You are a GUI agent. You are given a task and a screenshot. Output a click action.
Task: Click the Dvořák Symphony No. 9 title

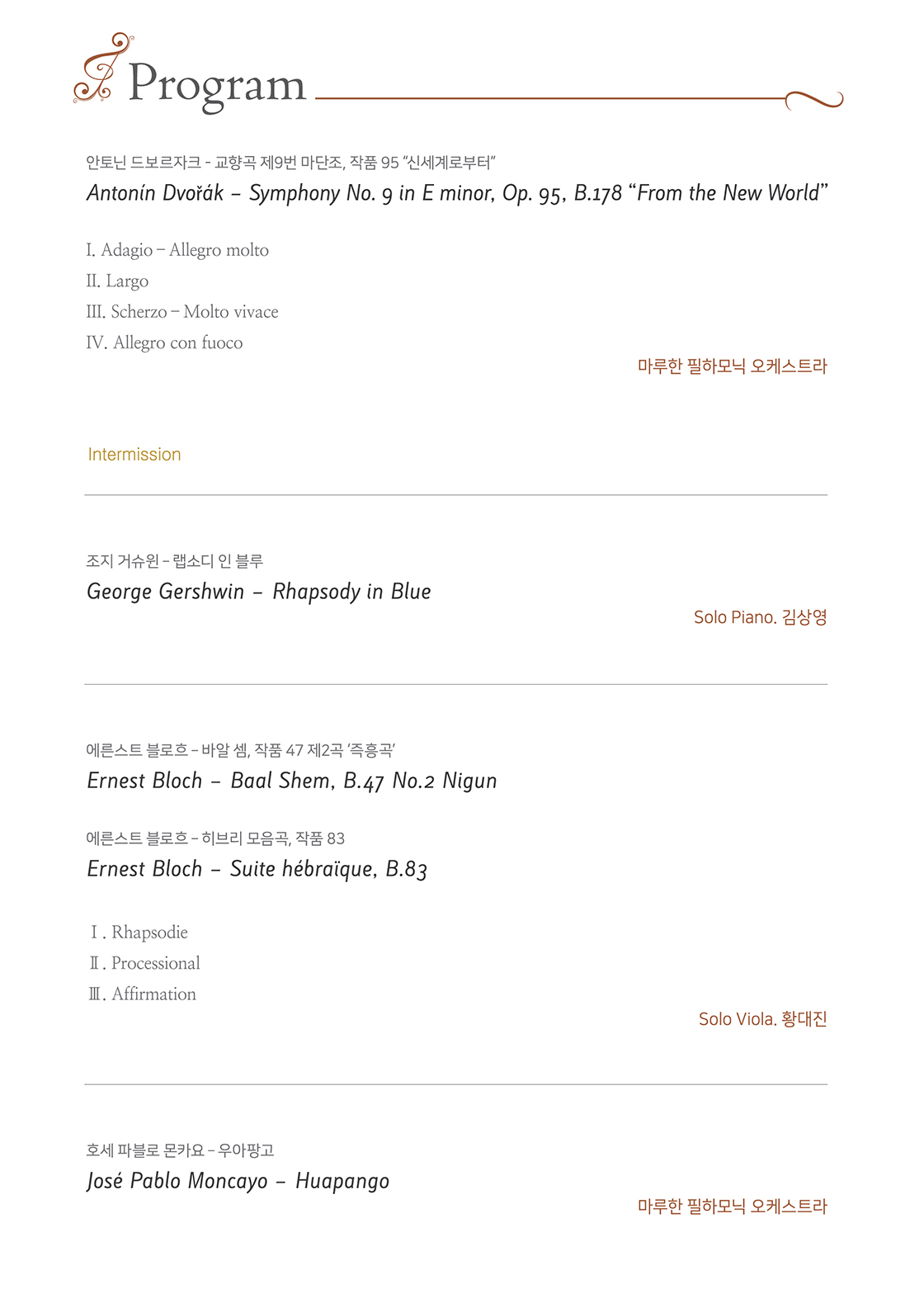pos(457,193)
